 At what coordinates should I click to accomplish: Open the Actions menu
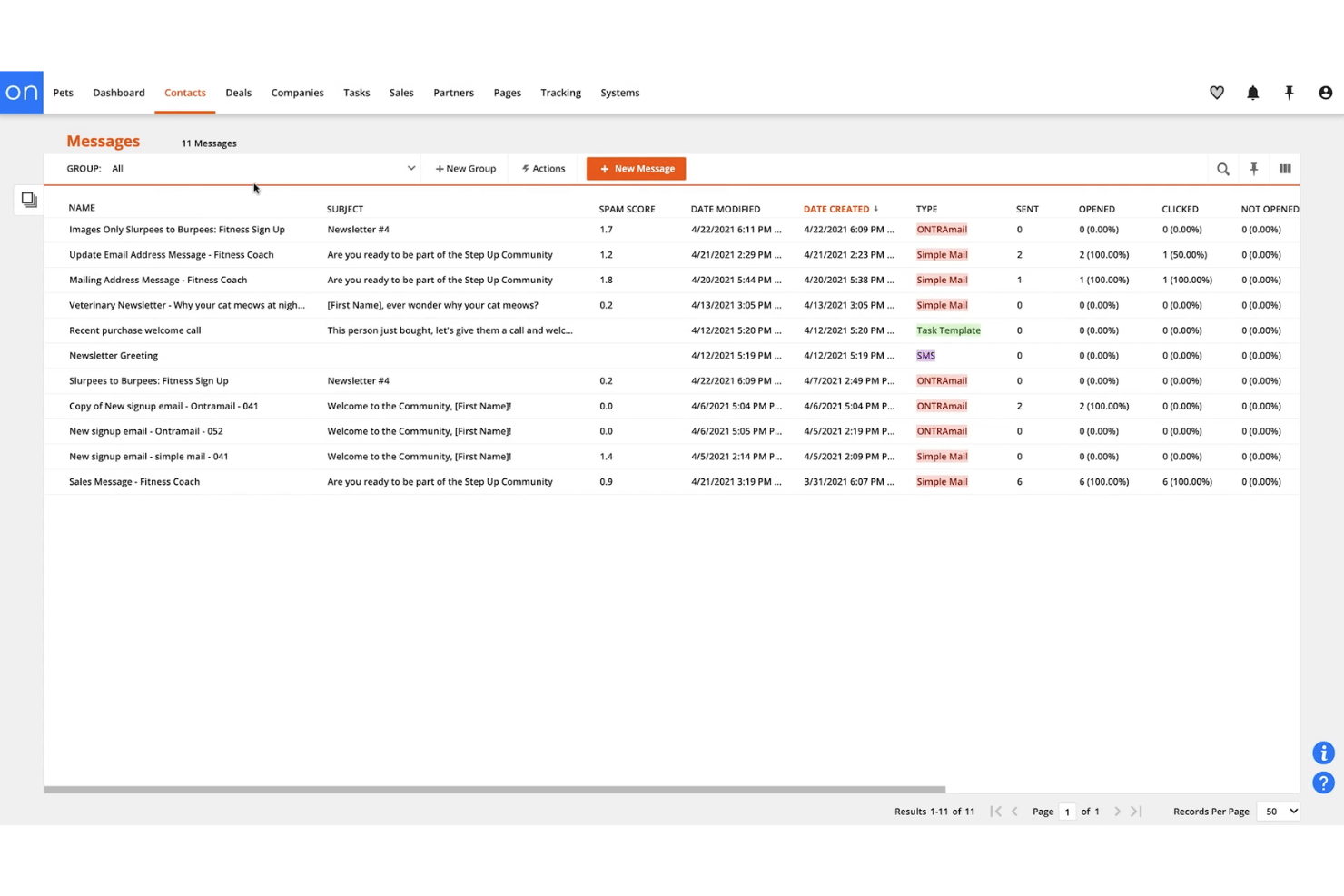544,169
